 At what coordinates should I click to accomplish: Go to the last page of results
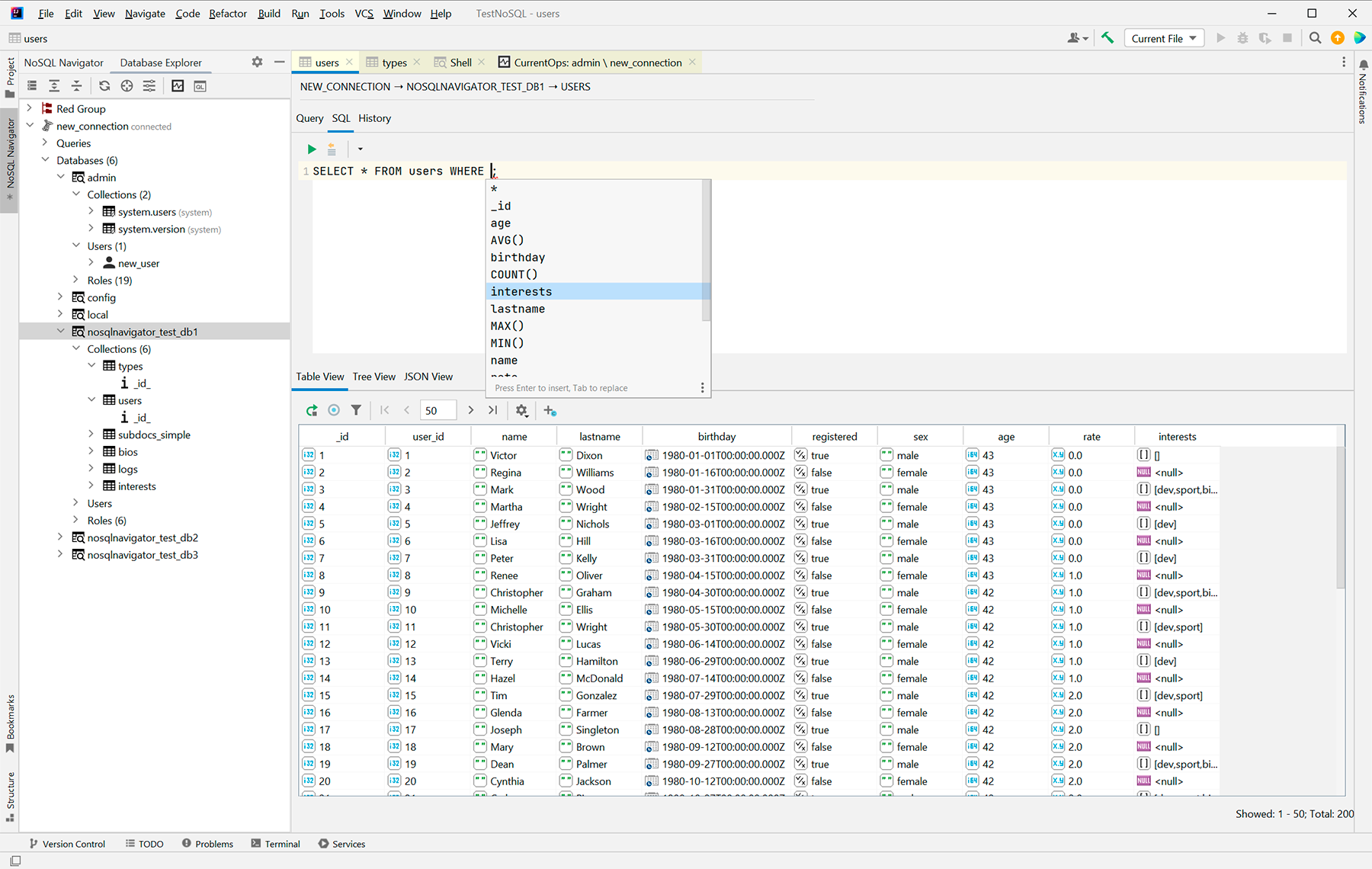(x=493, y=410)
